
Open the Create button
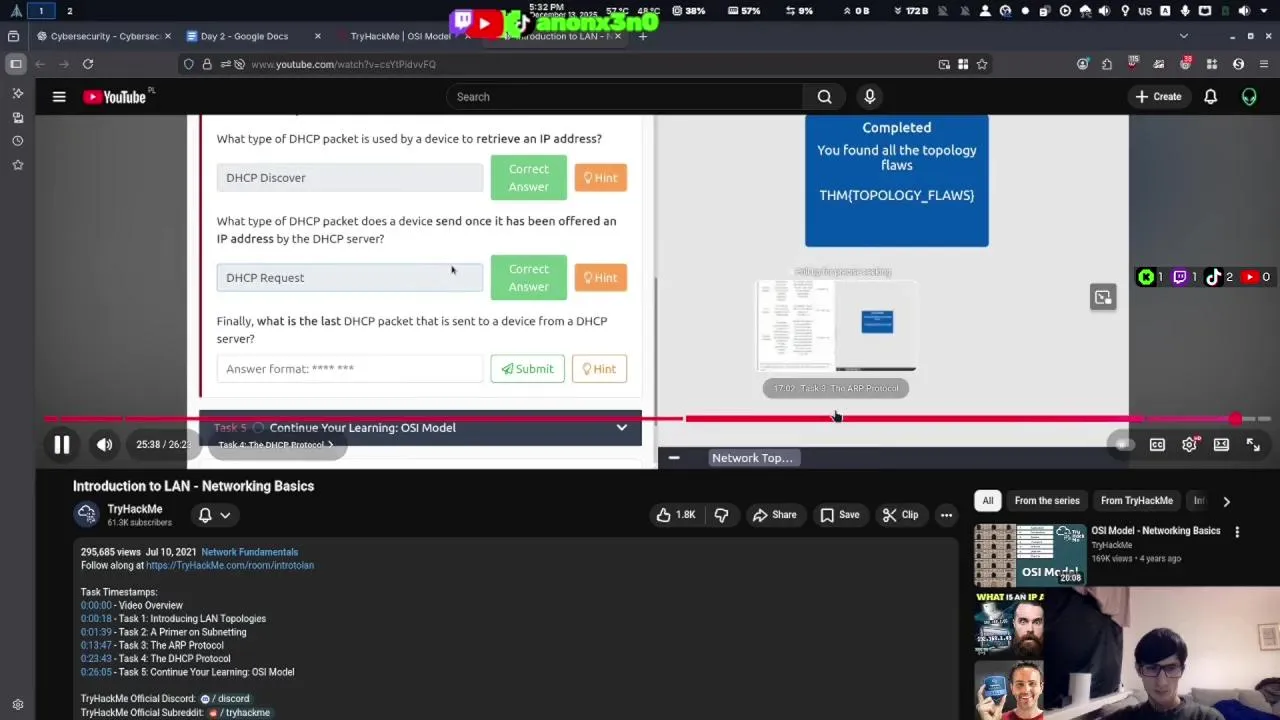[x=1158, y=97]
